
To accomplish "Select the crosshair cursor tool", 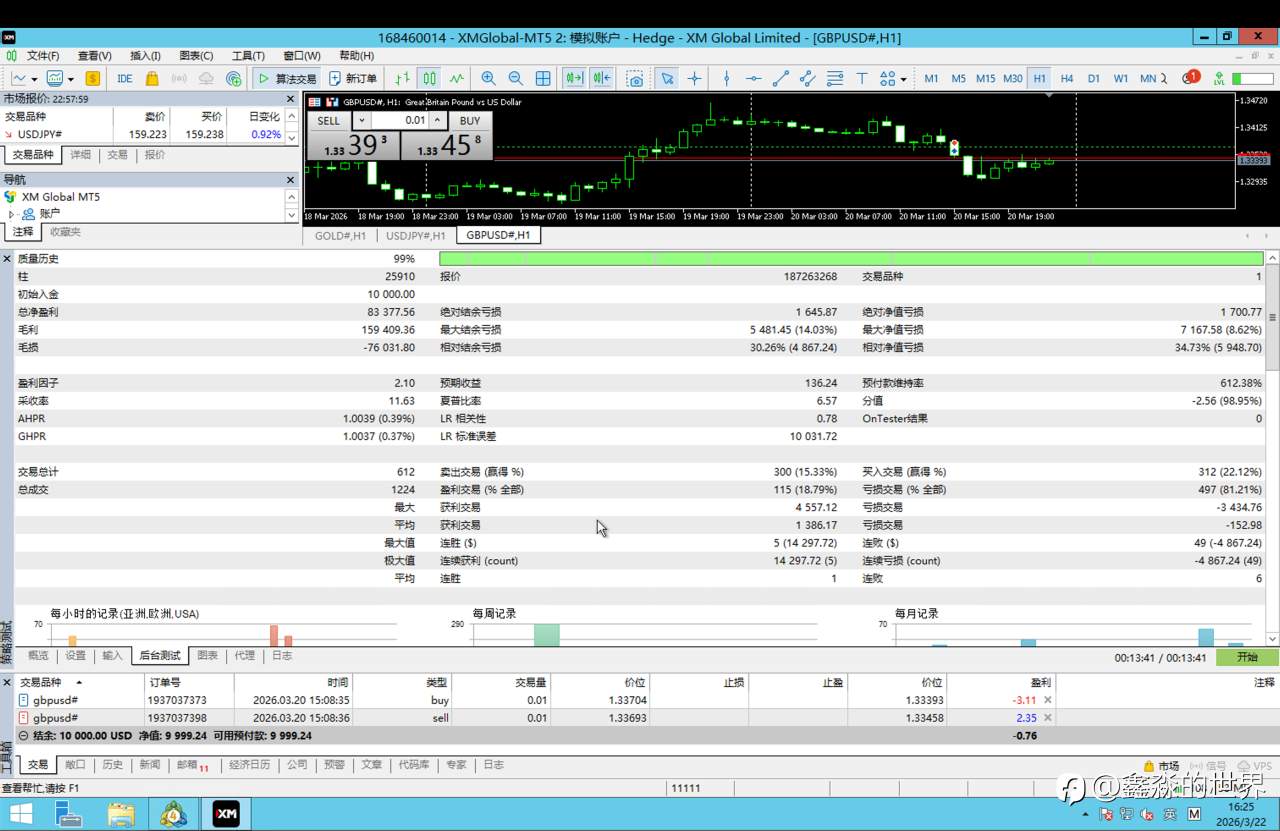I will (x=694, y=78).
